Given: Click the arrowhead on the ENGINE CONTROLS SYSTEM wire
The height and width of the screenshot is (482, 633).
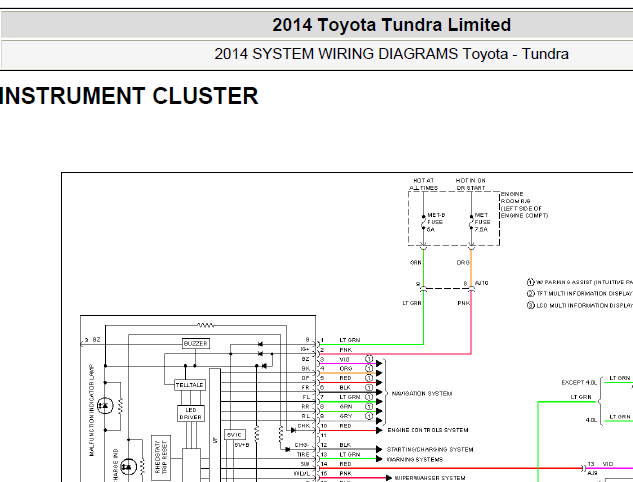Looking at the screenshot, I should point(379,430).
